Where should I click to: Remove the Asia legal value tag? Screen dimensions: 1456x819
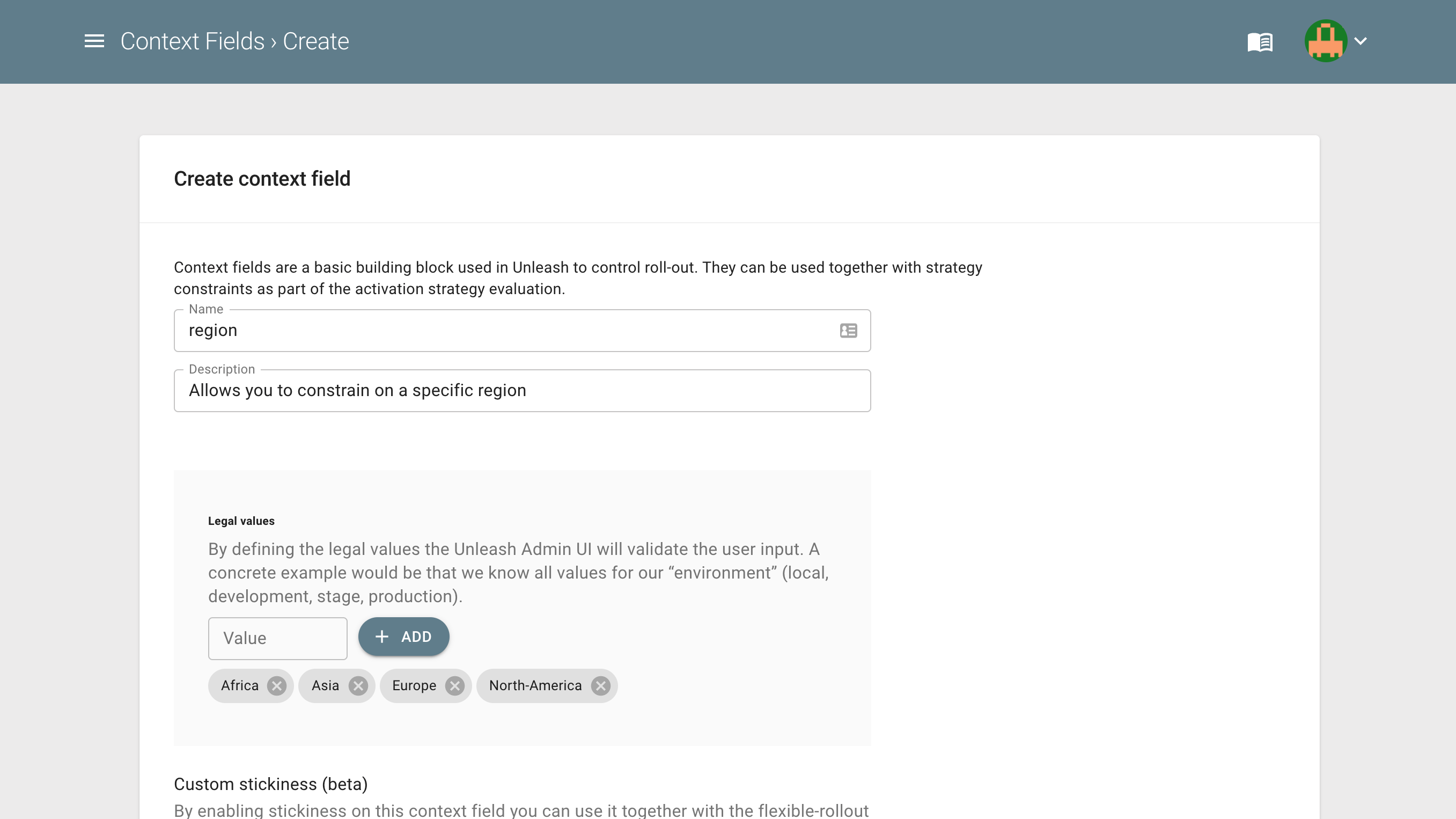[357, 685]
